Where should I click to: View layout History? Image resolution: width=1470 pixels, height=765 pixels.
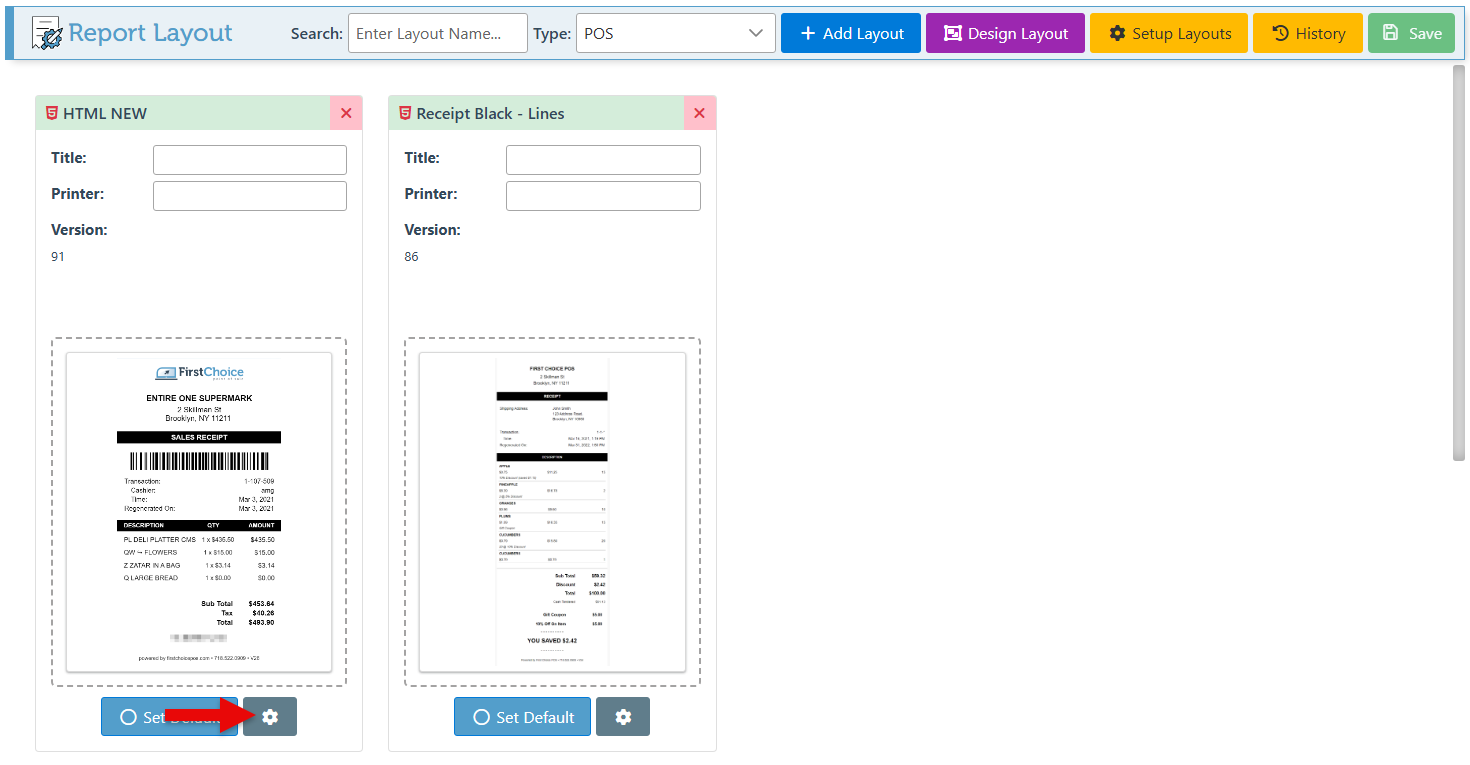pos(1307,33)
